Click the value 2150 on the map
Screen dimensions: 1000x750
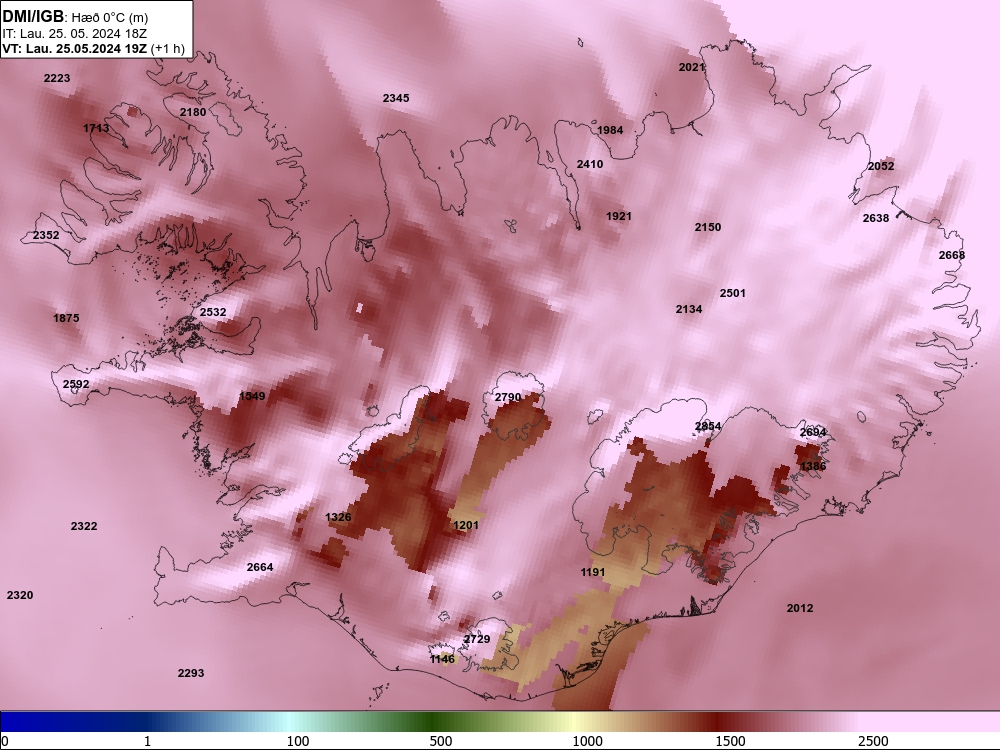[708, 227]
